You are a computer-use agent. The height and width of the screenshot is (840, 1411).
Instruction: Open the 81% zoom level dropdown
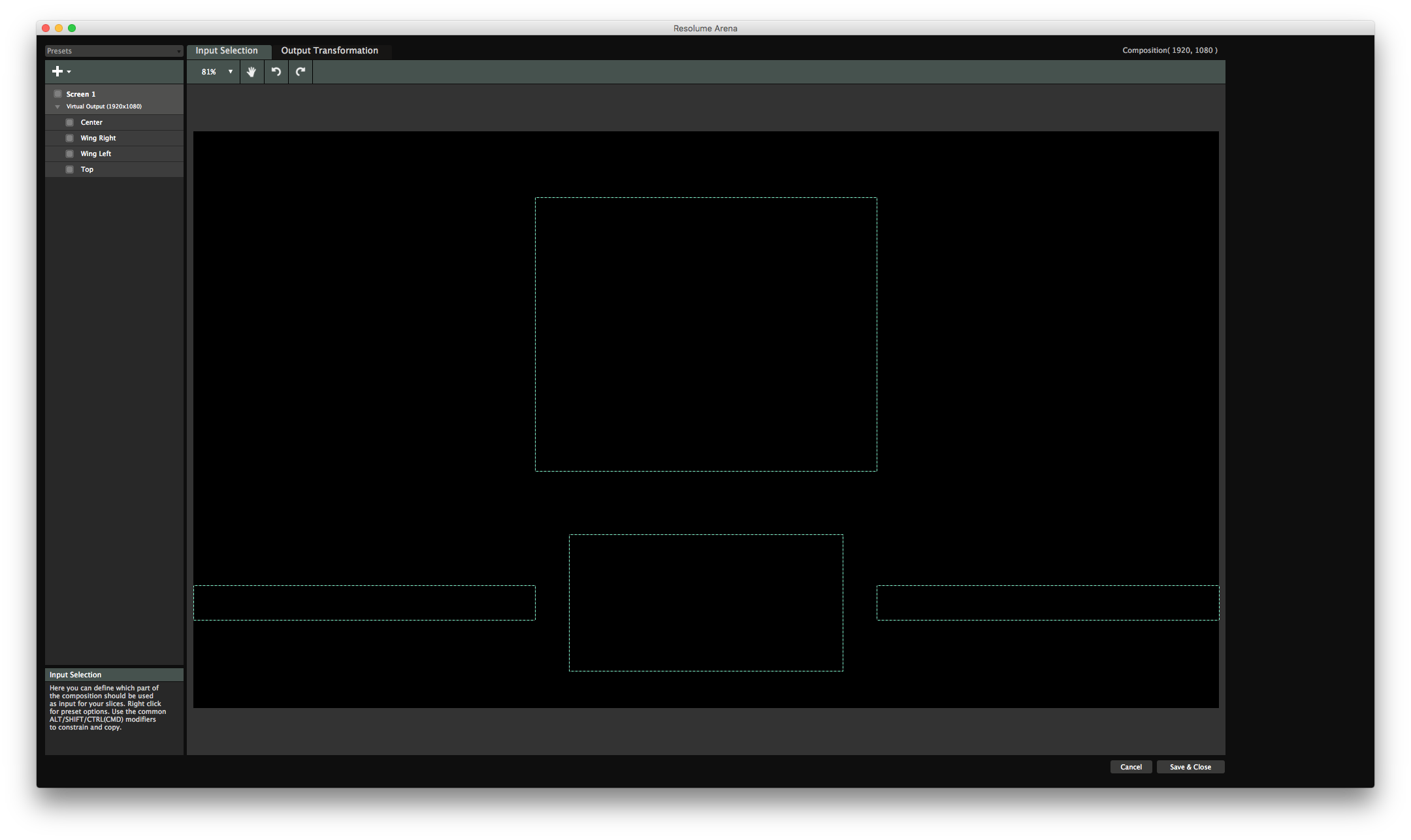[x=217, y=72]
